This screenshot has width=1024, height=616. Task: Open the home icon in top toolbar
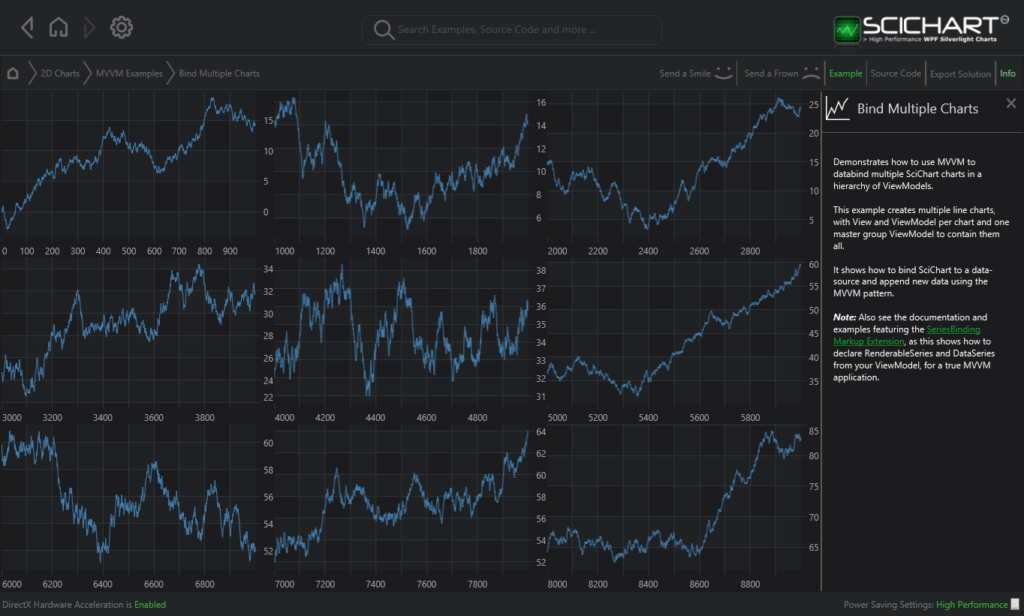click(x=58, y=27)
